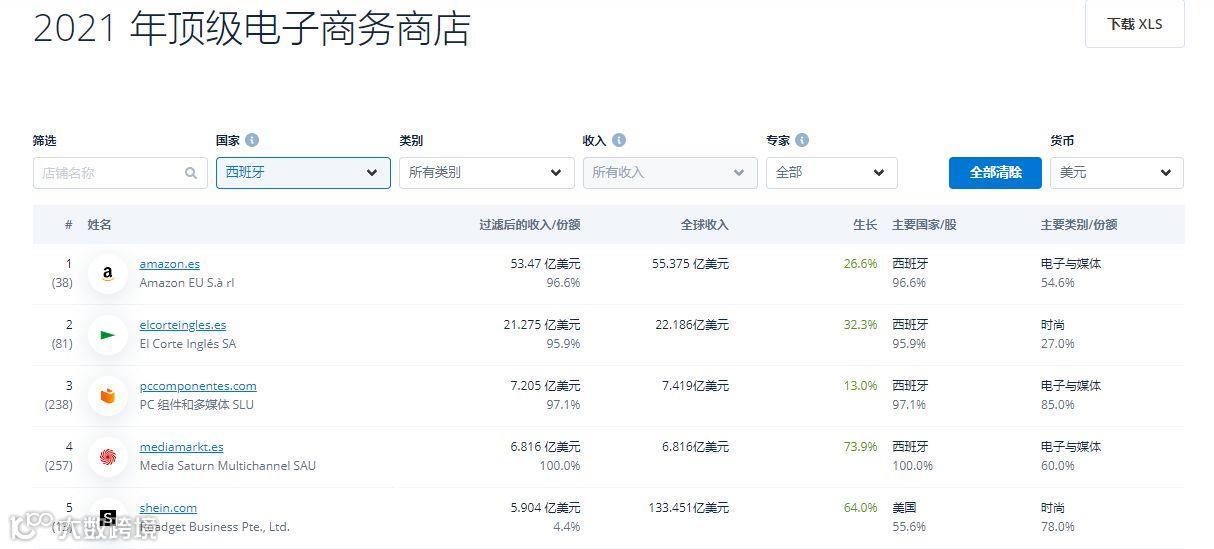
Task: Click info icon next to 收入
Action: pyautogui.click(x=619, y=141)
